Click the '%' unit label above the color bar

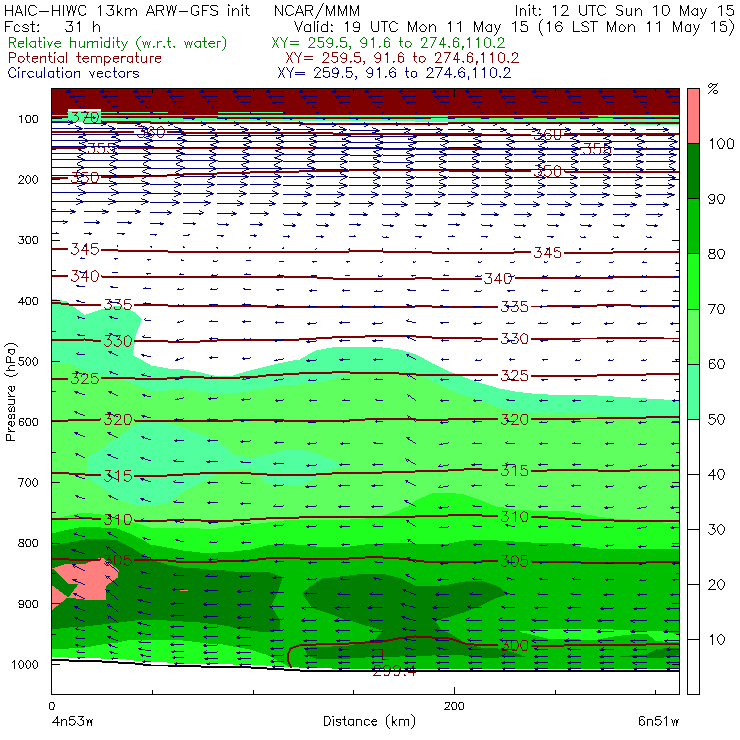point(713,89)
